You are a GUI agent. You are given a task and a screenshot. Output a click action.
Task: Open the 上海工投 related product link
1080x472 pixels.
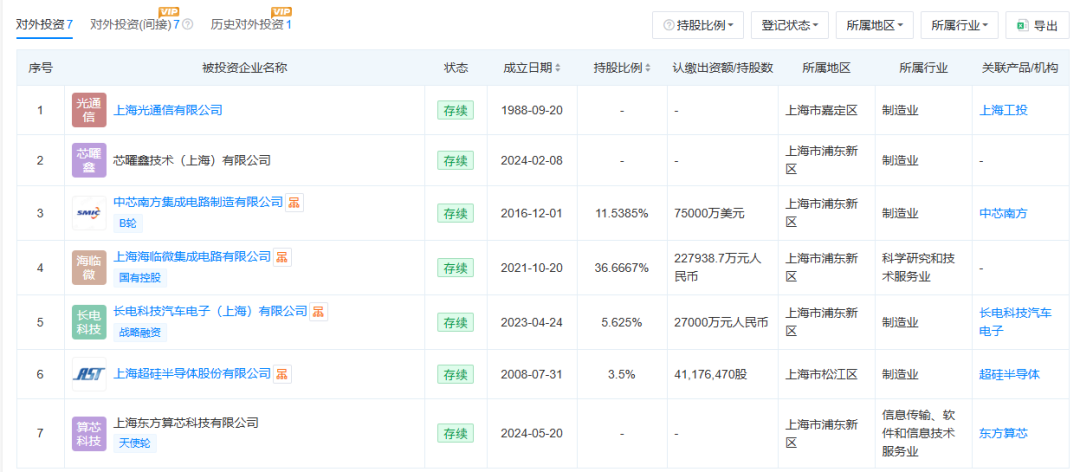click(x=1004, y=110)
